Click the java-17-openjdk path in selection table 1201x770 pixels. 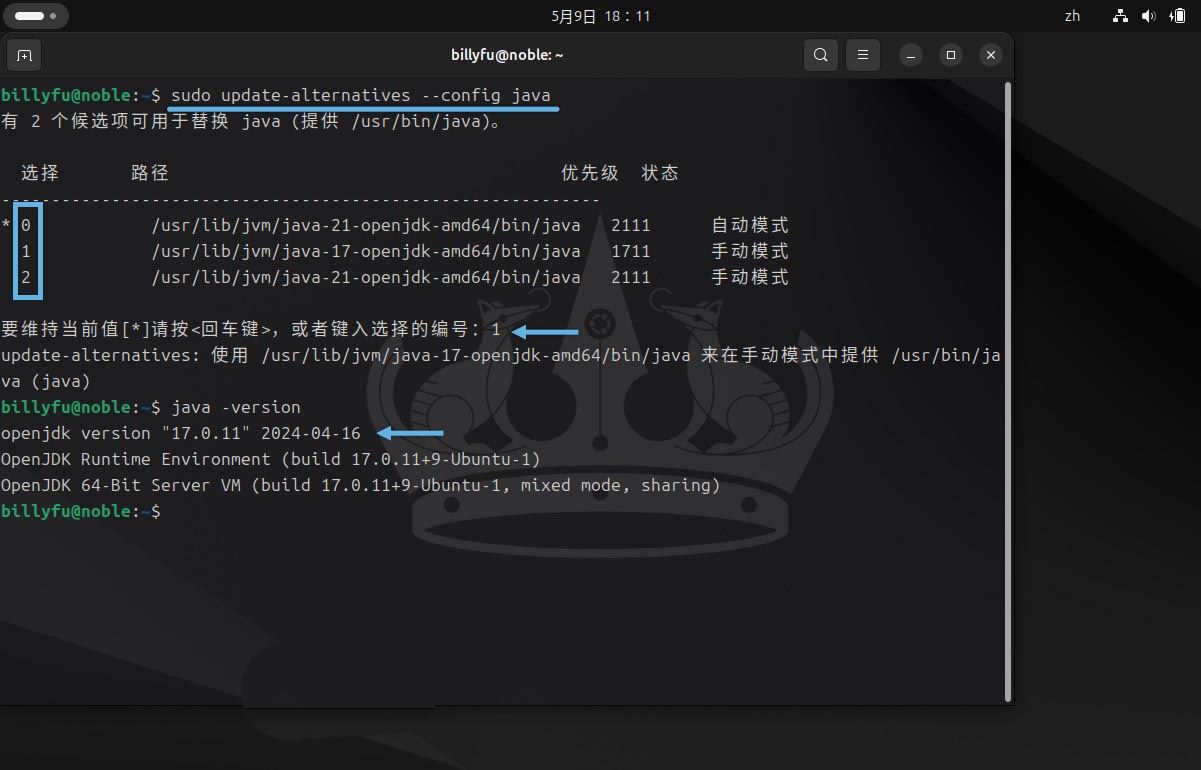[365, 251]
